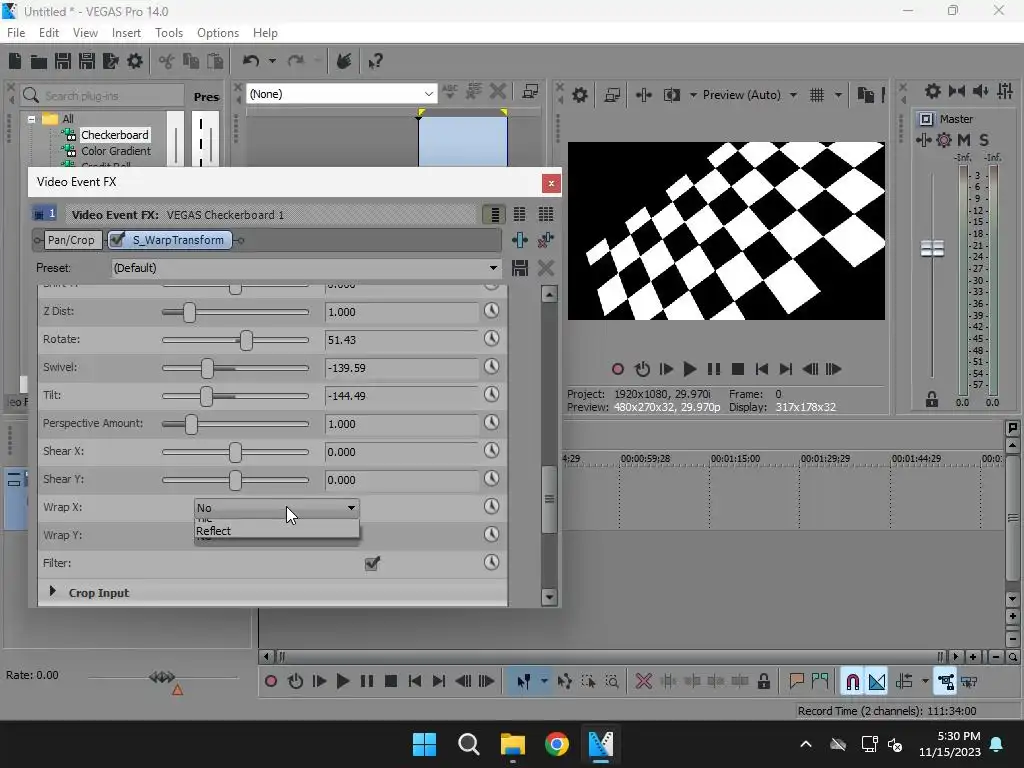Open Master FX icon beside the M button

(944, 140)
